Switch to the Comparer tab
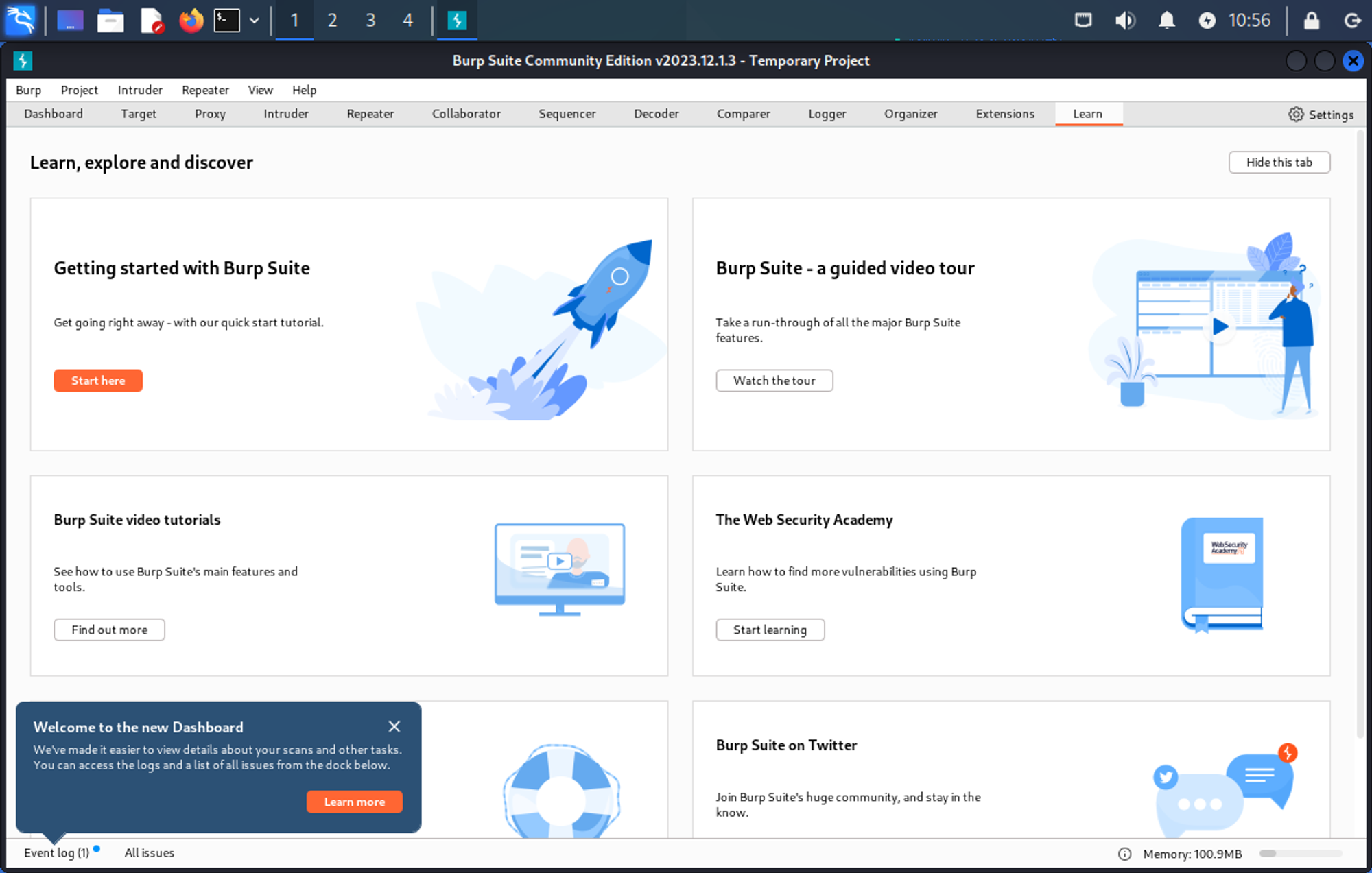Image resolution: width=1372 pixels, height=873 pixels. pyautogui.click(x=744, y=114)
